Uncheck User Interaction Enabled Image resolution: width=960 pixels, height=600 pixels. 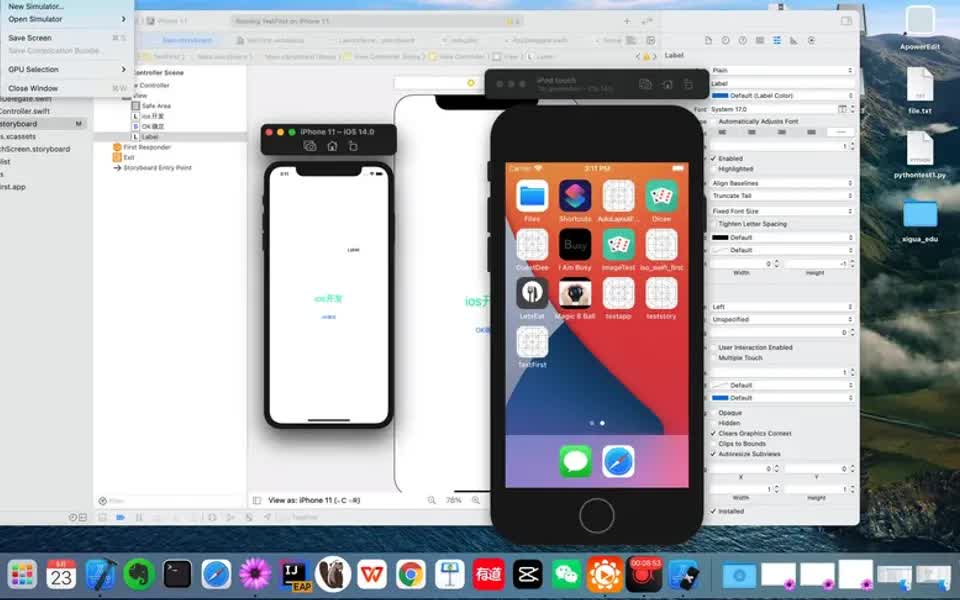pos(713,346)
